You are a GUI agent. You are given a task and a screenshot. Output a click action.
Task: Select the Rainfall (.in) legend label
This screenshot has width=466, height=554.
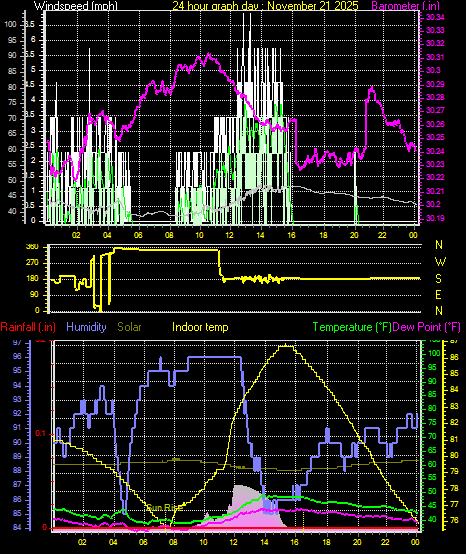coord(28,327)
